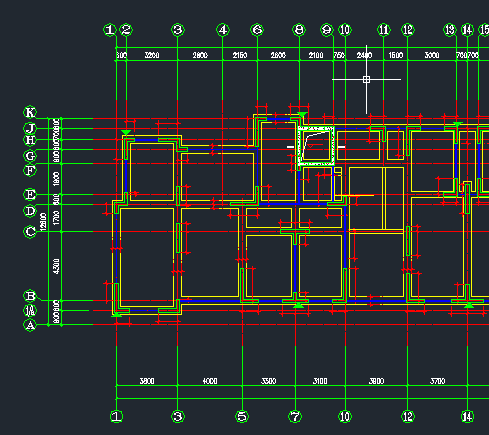The width and height of the screenshot is (489, 435).
Task: Select axis bubble H on the left
Action: click(30, 140)
